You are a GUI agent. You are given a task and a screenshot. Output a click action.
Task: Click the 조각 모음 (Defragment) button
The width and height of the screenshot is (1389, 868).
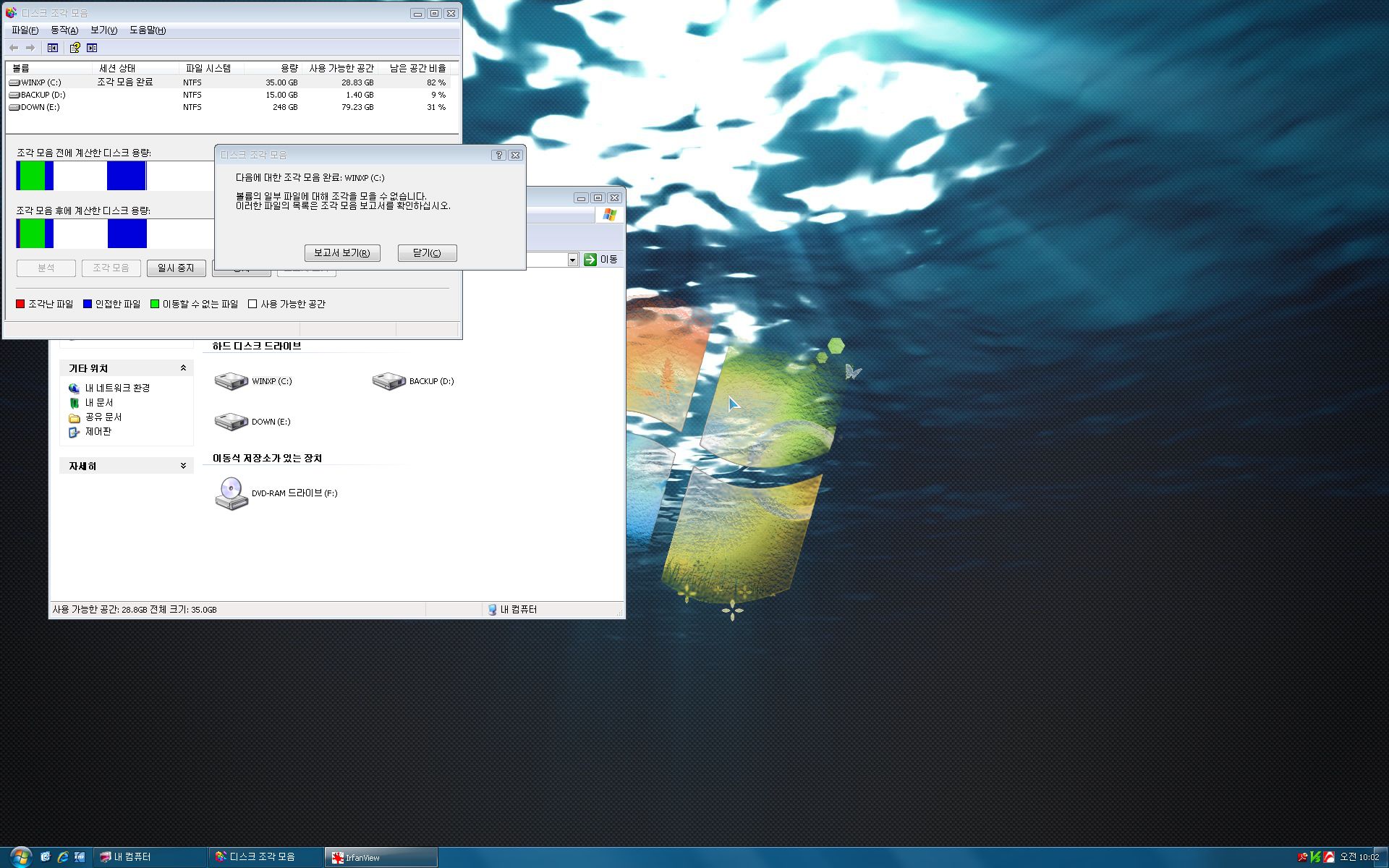(111, 268)
